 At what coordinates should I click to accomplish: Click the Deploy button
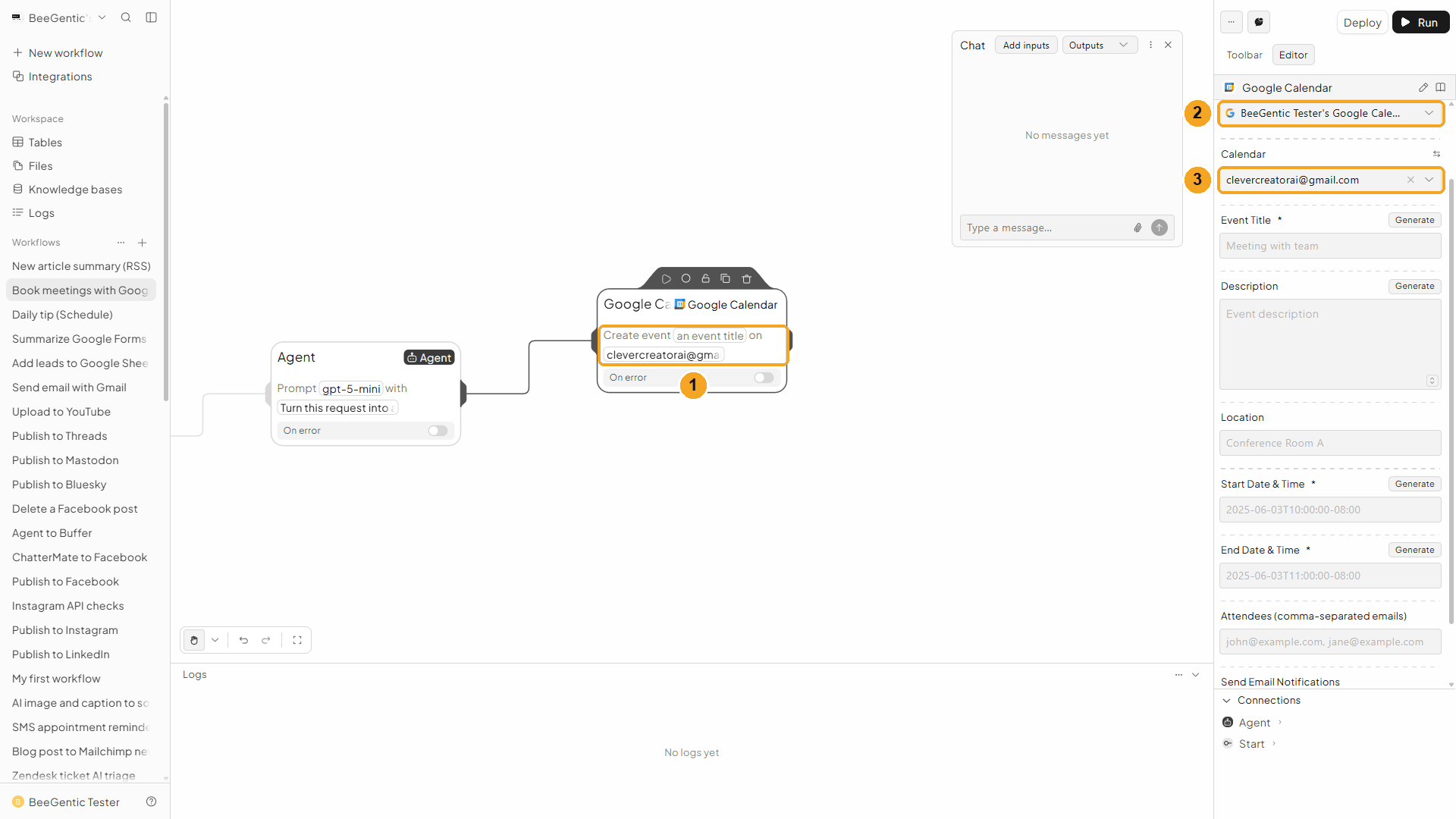1362,22
